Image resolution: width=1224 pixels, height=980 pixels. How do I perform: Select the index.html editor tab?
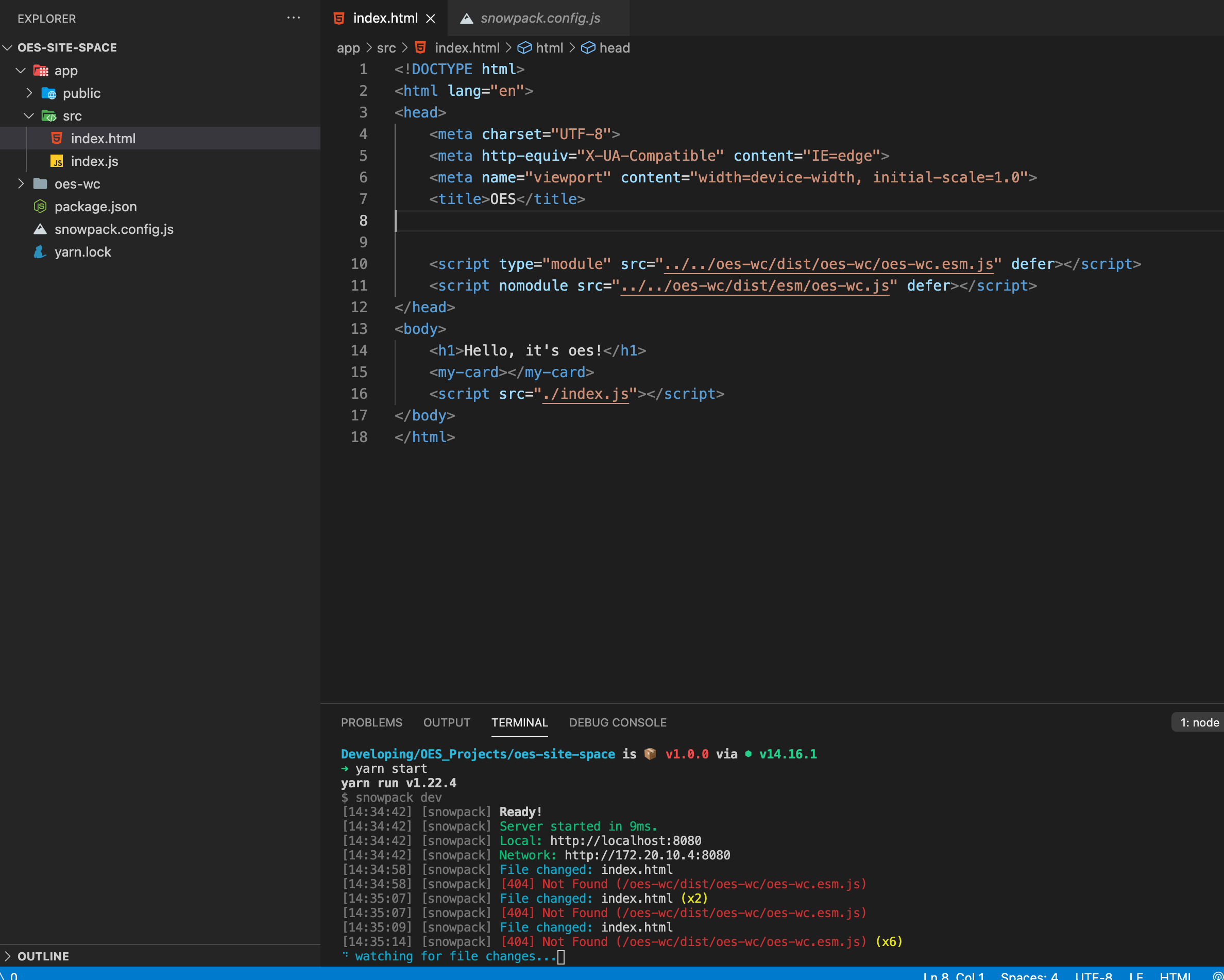click(x=385, y=18)
